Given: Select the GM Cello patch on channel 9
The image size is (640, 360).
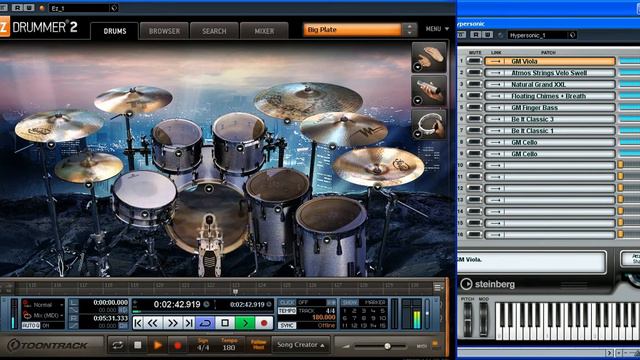Looking at the screenshot, I should 549,154.
